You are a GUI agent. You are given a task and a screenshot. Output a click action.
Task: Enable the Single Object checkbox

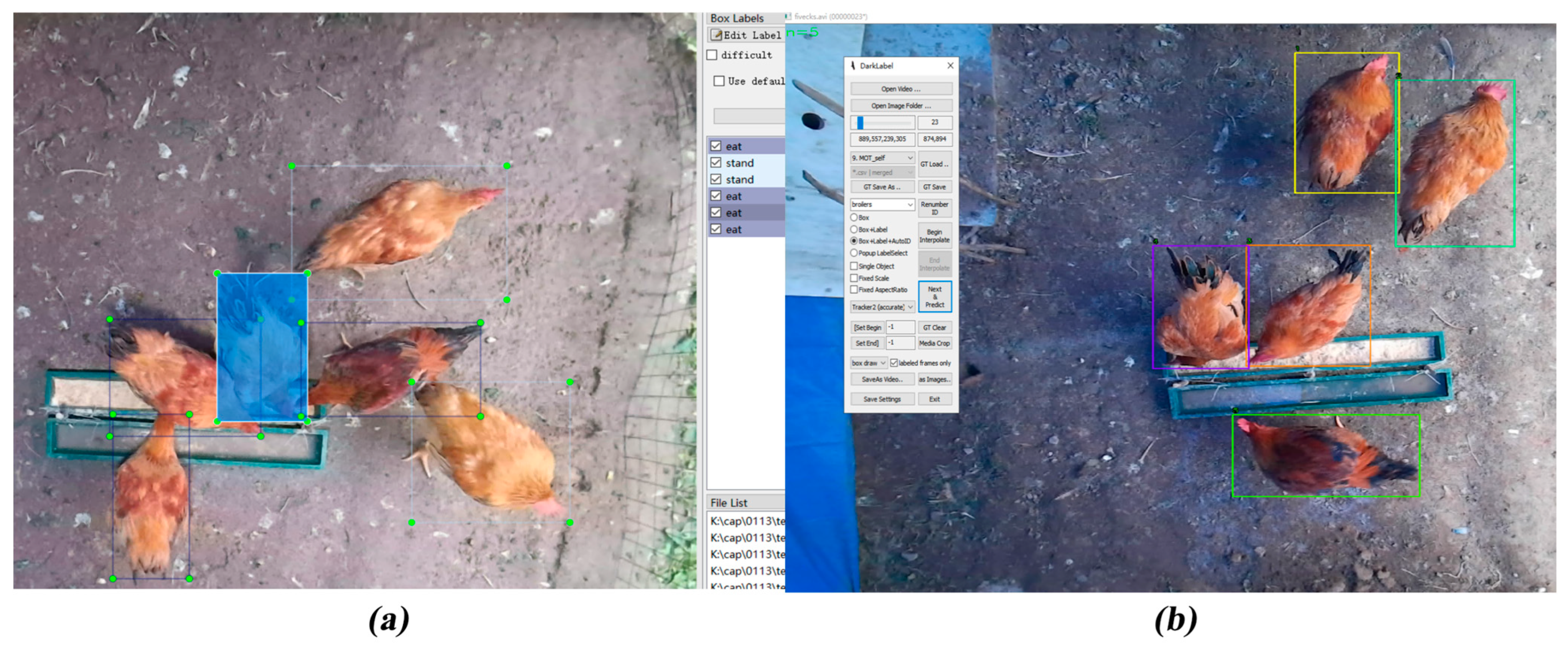[x=854, y=266]
